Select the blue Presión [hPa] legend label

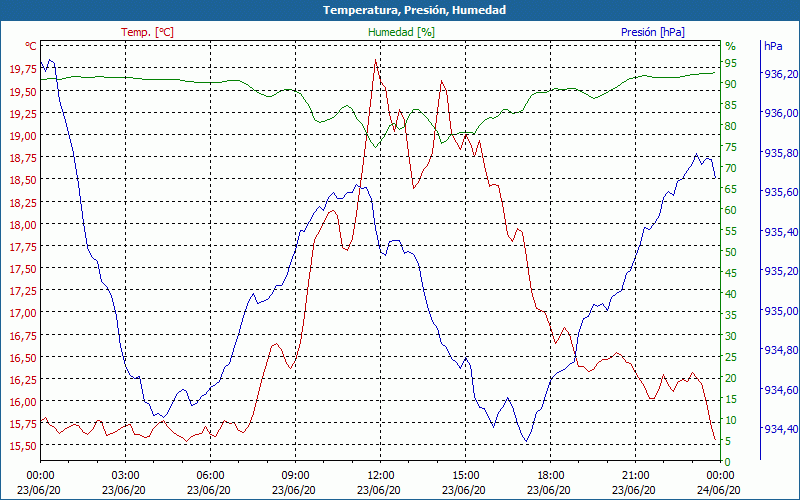tap(653, 32)
